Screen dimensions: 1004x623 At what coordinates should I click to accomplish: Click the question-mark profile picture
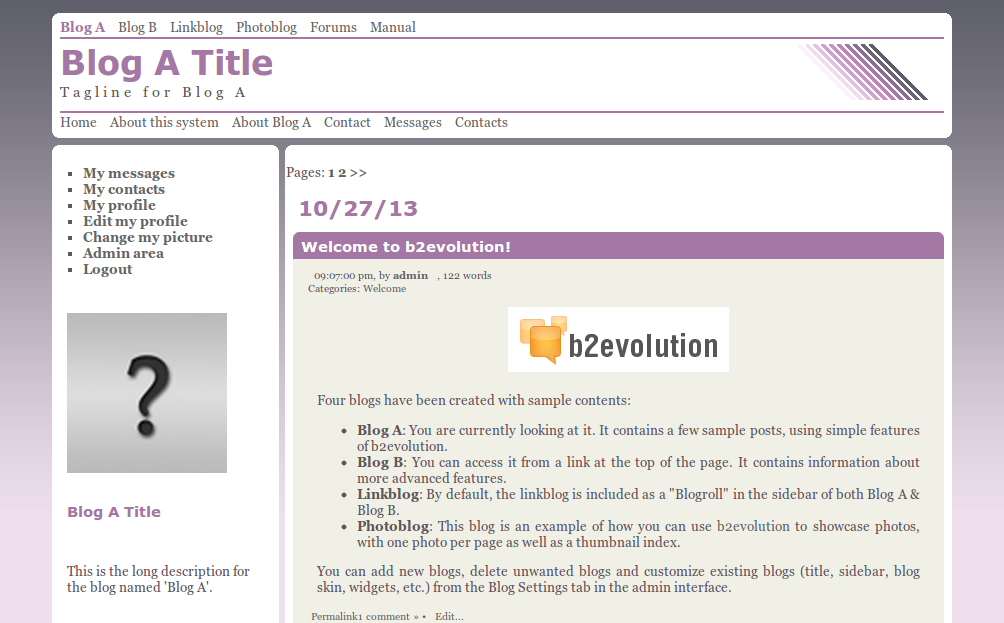point(147,393)
